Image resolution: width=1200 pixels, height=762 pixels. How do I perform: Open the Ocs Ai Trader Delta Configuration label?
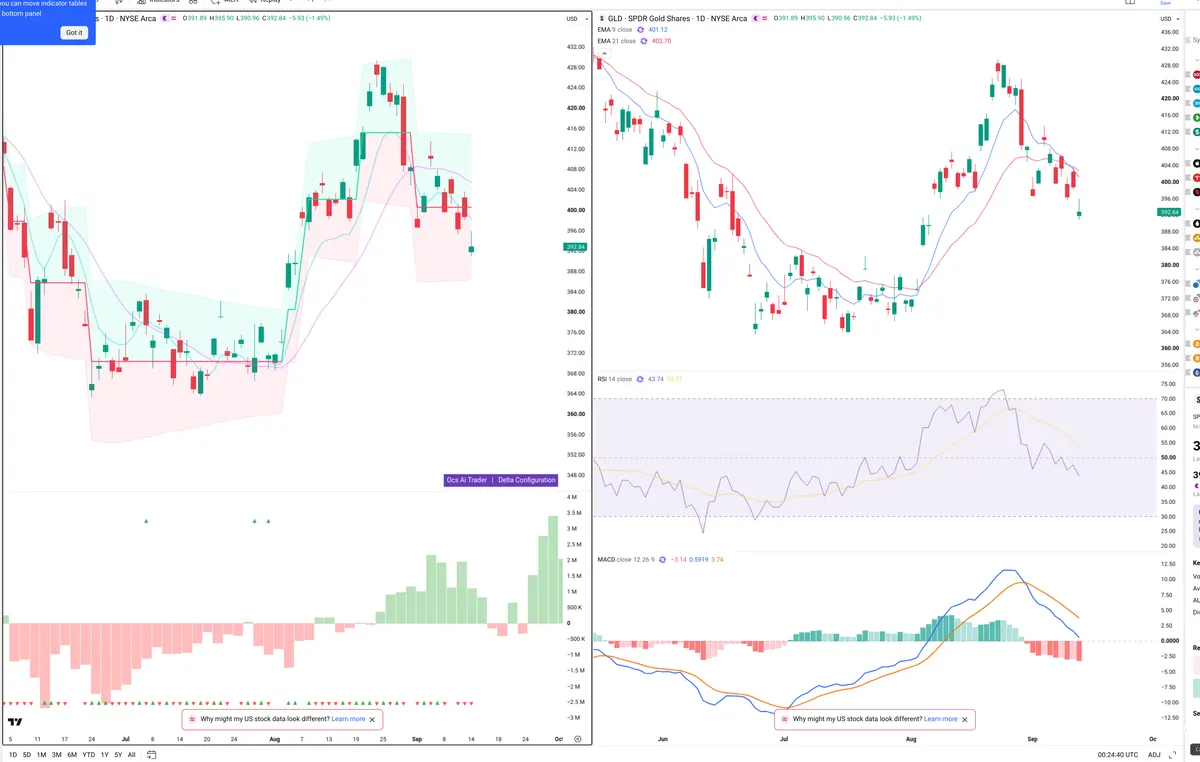click(x=500, y=480)
